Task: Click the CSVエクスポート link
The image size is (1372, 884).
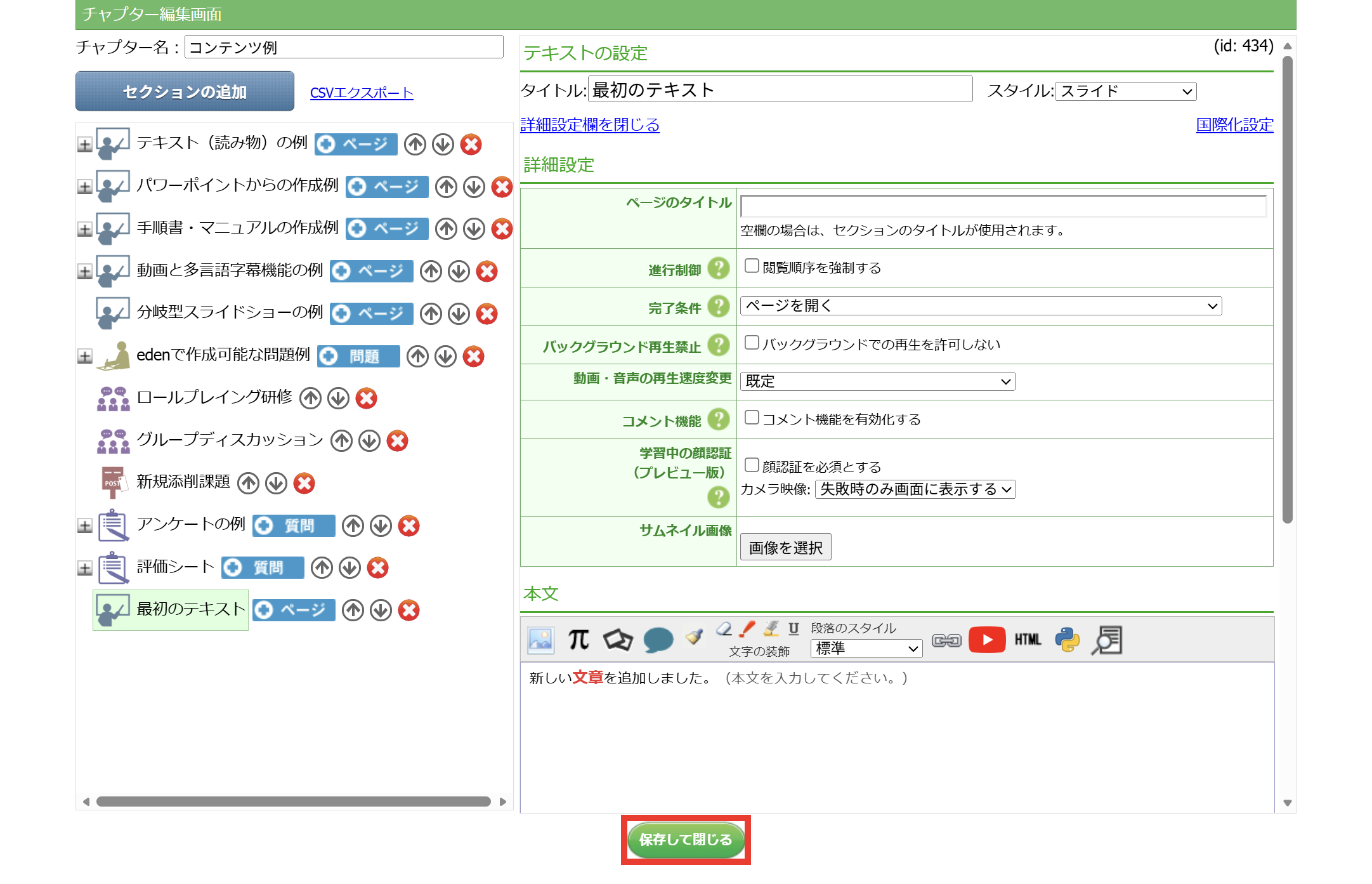Action: (x=362, y=93)
